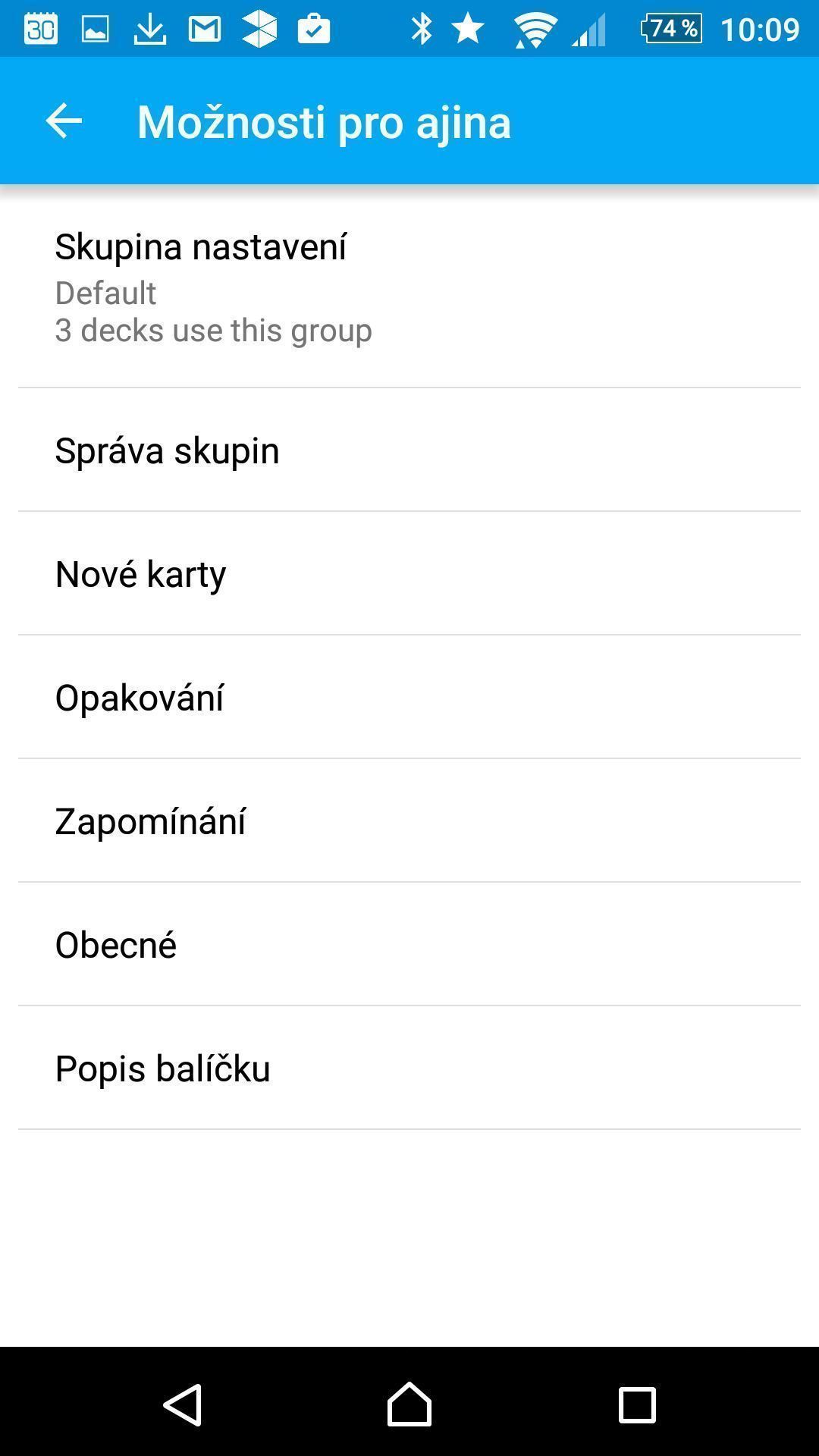Tap star icon in status bar
The height and width of the screenshot is (1456, 819).
pos(468,29)
